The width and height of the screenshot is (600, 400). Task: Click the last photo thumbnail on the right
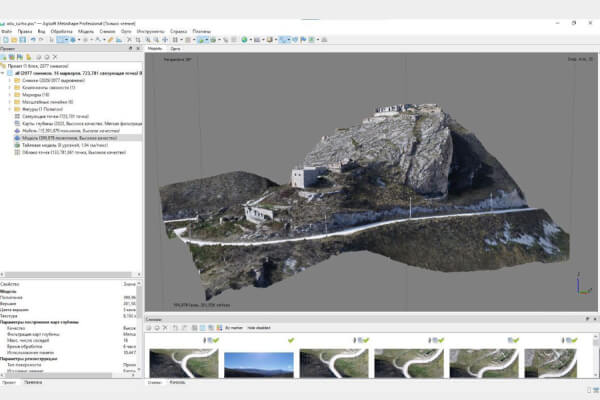[551, 363]
